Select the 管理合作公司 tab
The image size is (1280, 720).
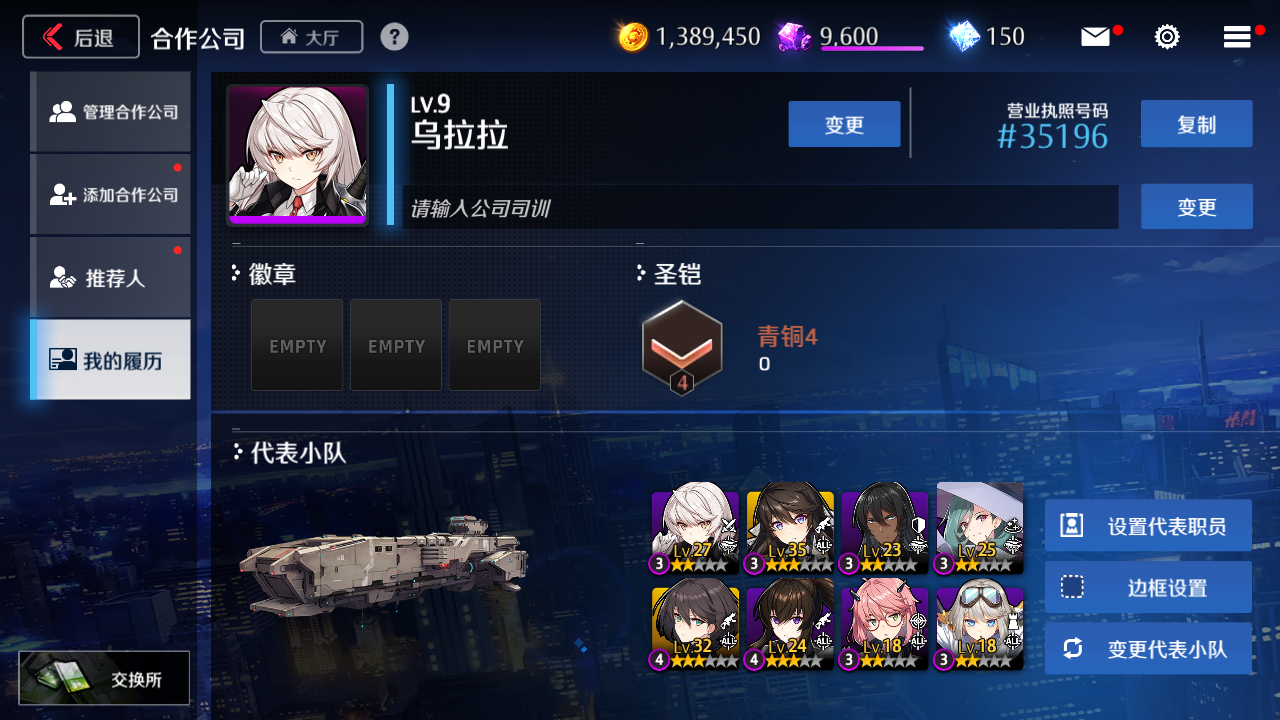110,112
